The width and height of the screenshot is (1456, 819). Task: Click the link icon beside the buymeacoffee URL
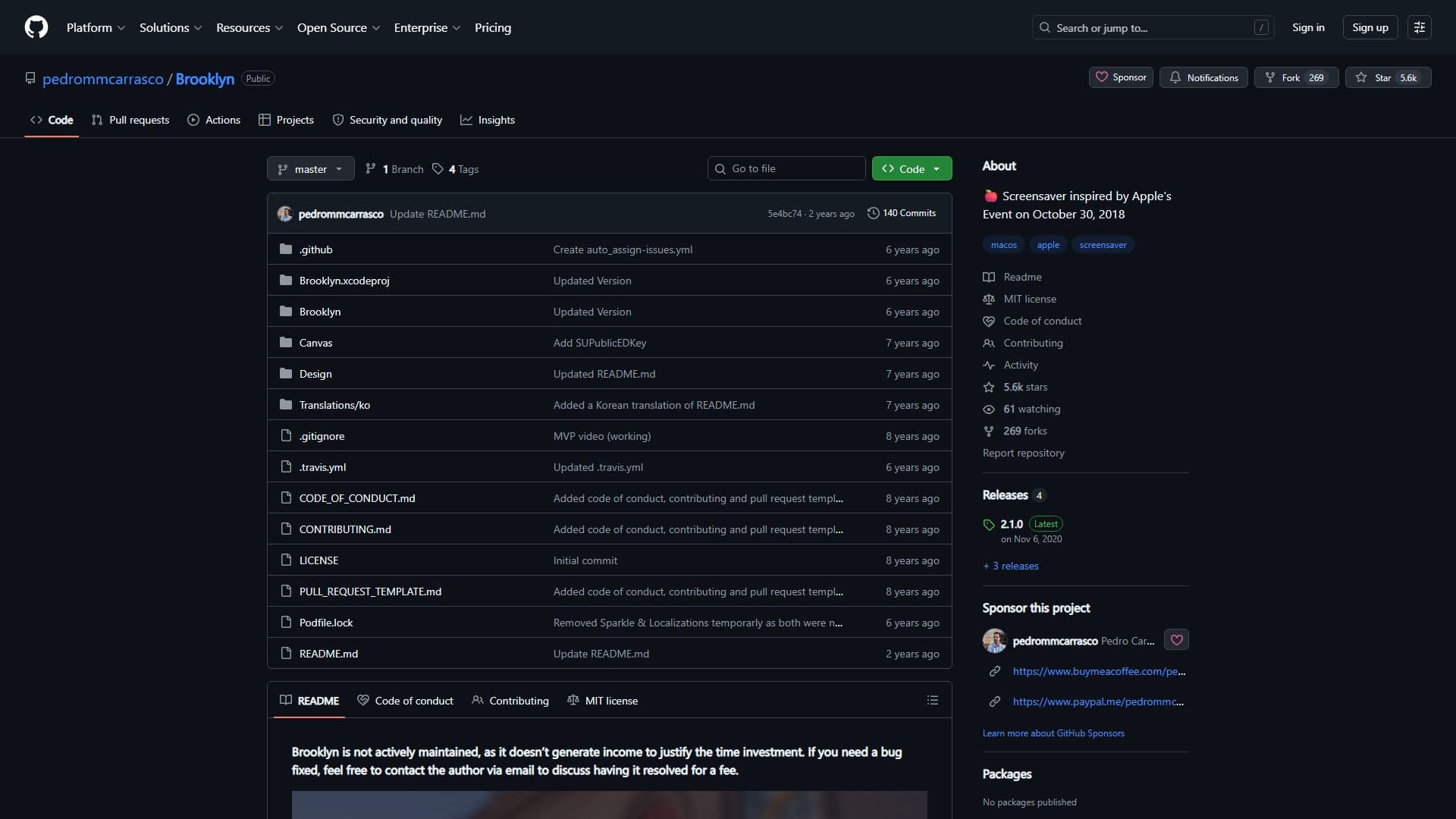[995, 671]
